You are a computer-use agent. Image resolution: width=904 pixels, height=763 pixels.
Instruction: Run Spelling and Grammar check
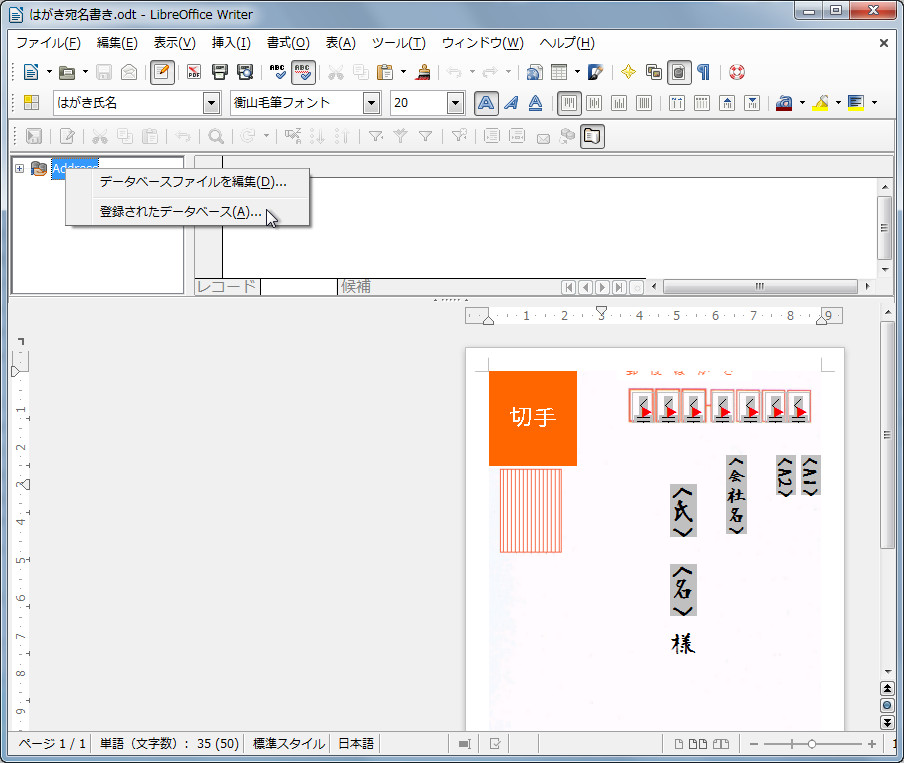[x=277, y=72]
